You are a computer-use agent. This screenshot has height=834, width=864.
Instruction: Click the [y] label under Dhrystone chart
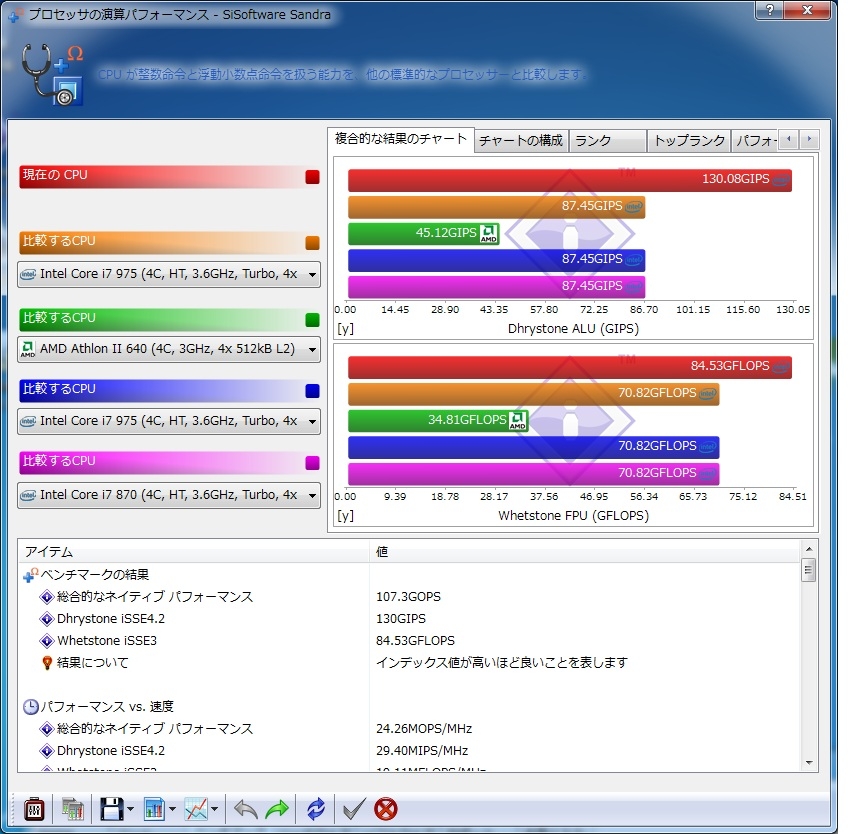click(345, 329)
